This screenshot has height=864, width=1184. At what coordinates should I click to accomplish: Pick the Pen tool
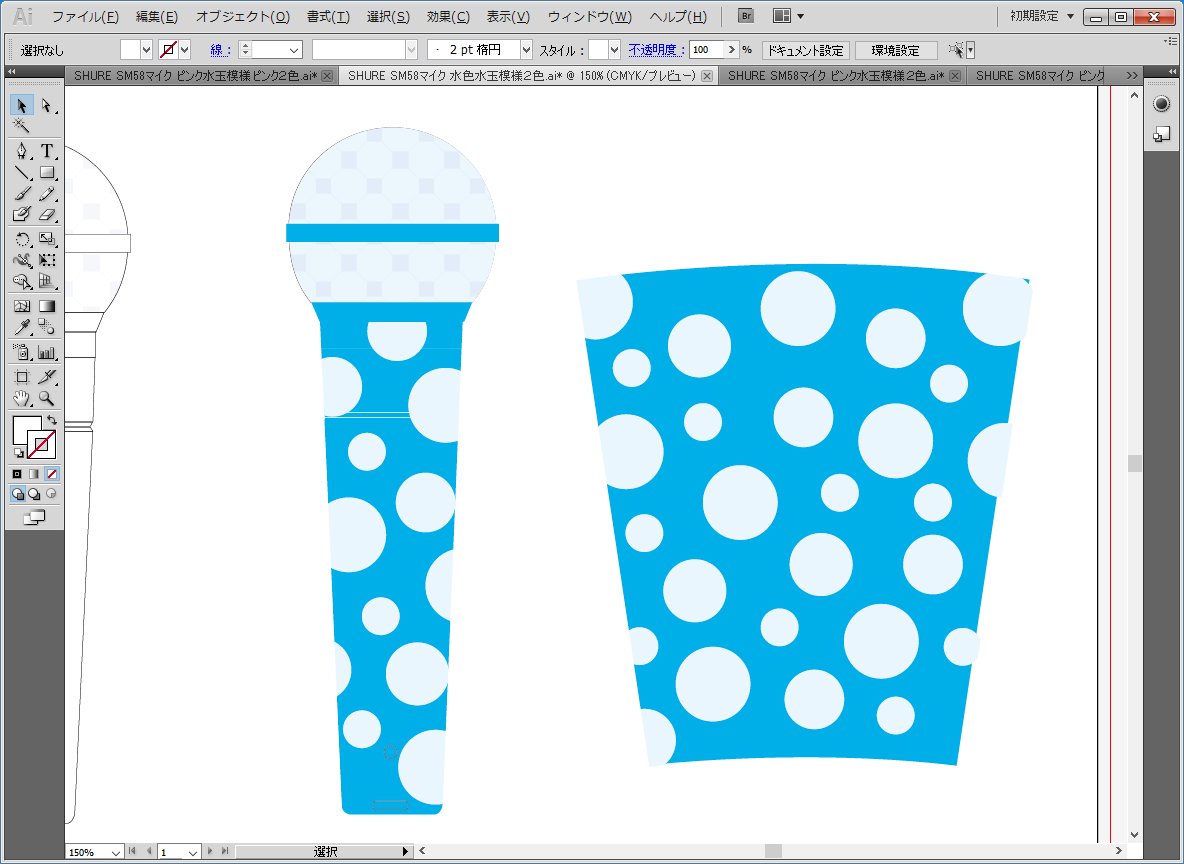[21, 151]
